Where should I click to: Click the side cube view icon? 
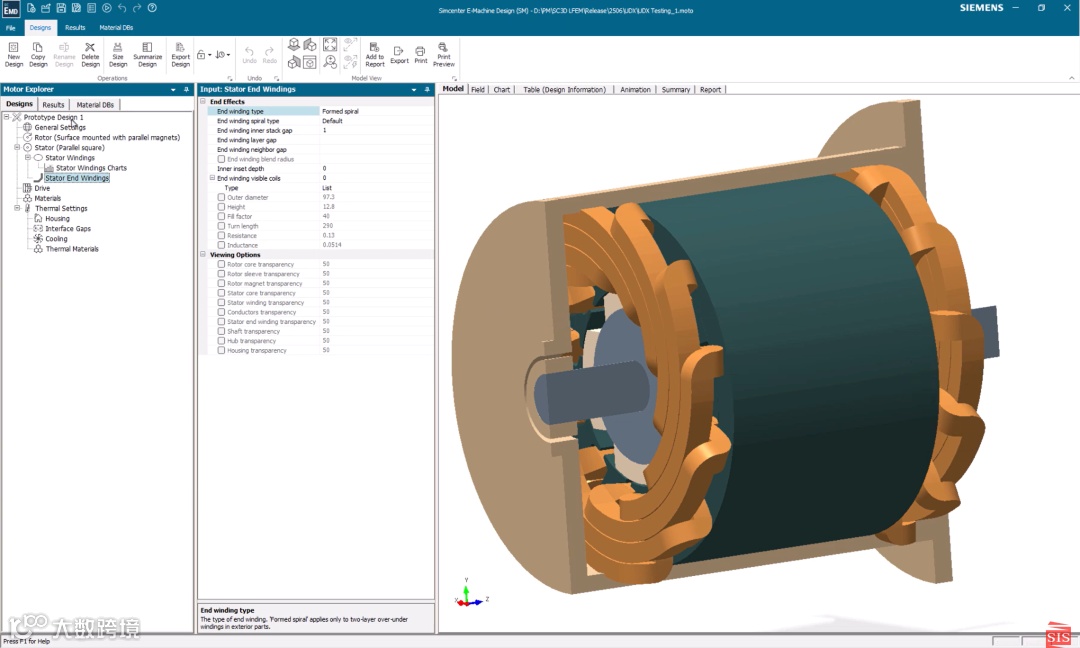coord(294,62)
